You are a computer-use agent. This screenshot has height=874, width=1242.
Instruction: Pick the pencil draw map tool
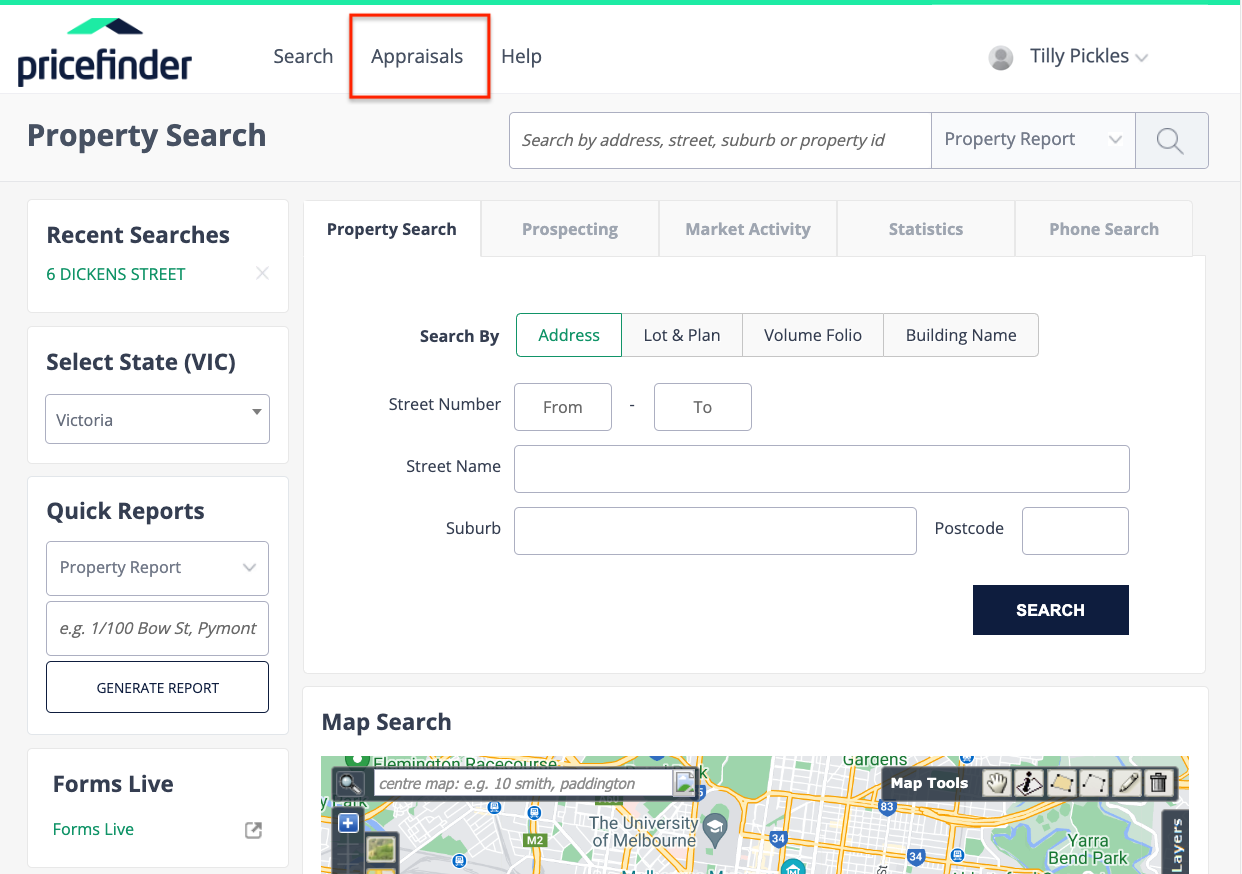1127,783
